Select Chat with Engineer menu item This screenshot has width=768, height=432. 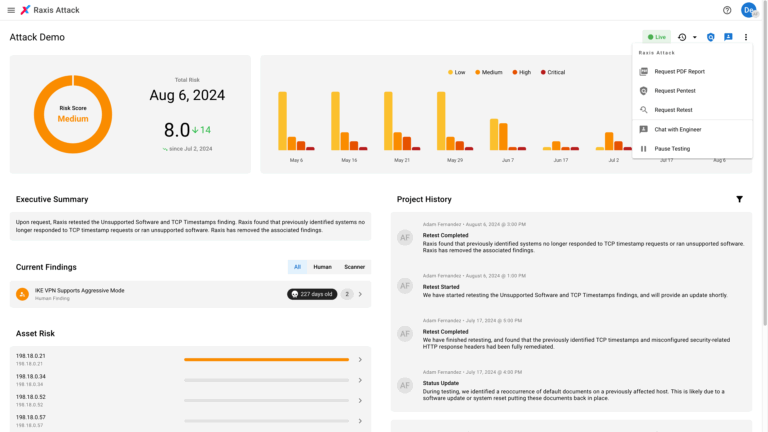tap(692, 129)
